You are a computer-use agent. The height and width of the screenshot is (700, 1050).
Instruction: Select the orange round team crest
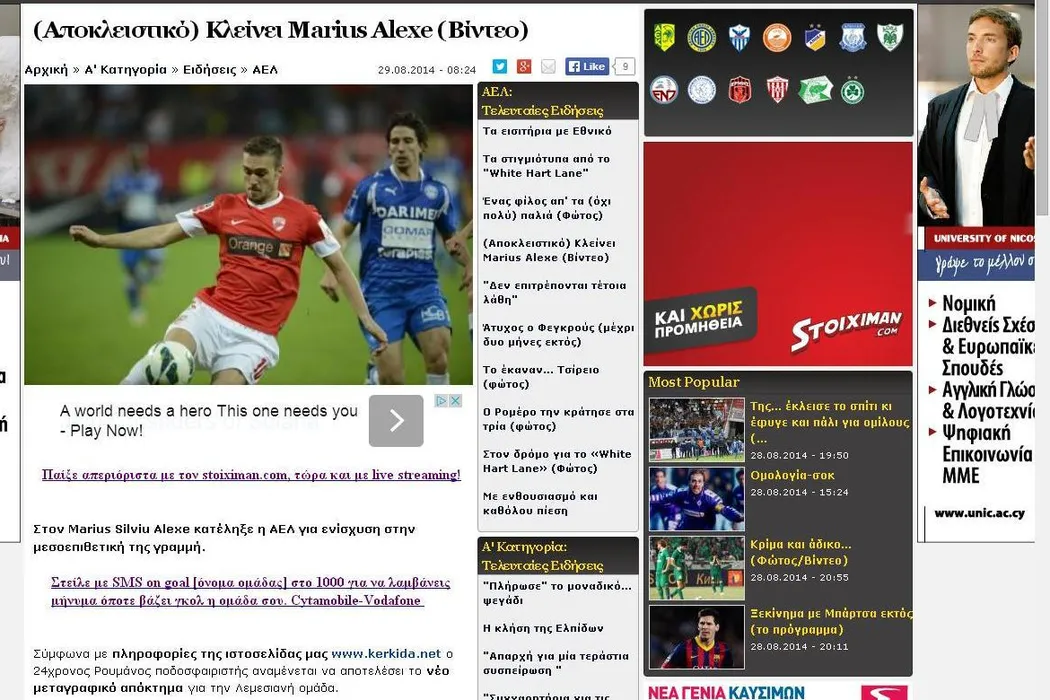[777, 38]
